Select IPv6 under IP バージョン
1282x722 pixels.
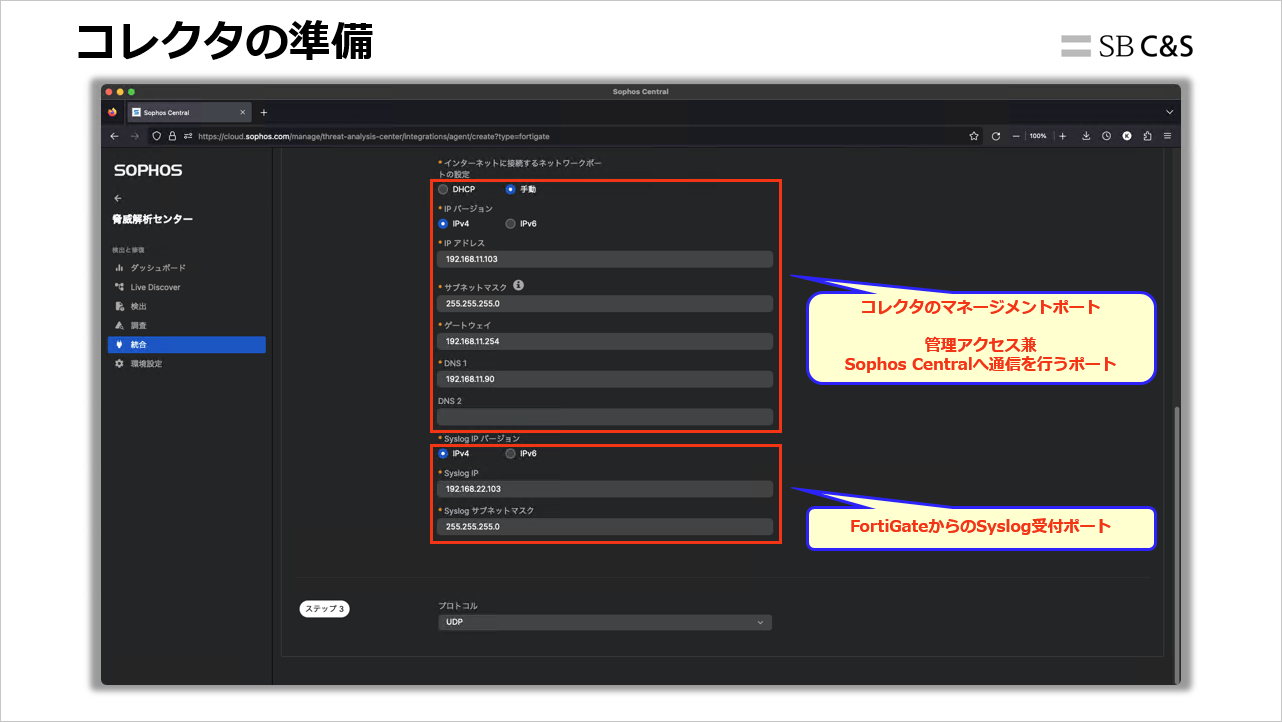tap(510, 224)
